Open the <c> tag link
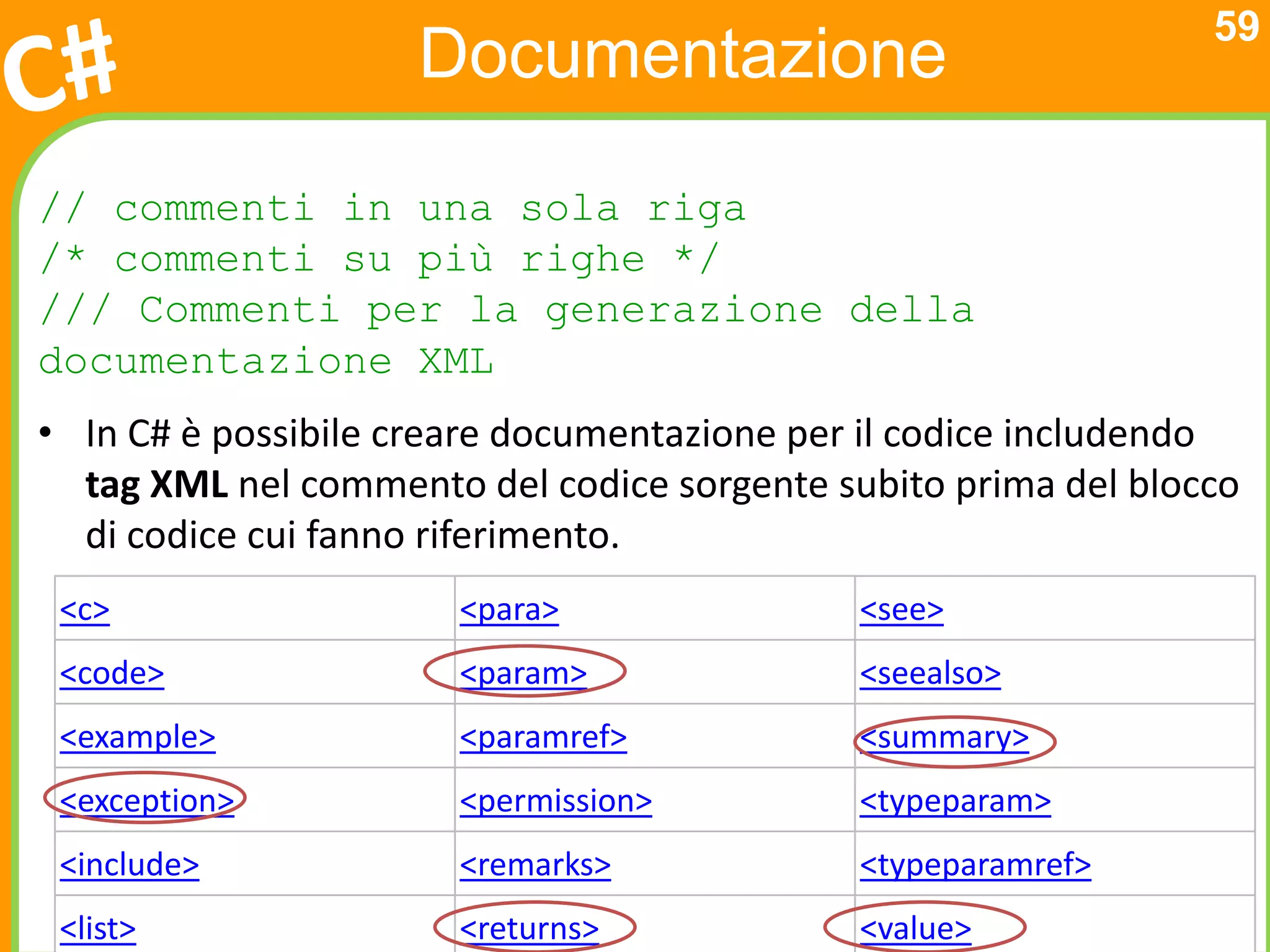Screen dimensions: 1270x952 85,610
